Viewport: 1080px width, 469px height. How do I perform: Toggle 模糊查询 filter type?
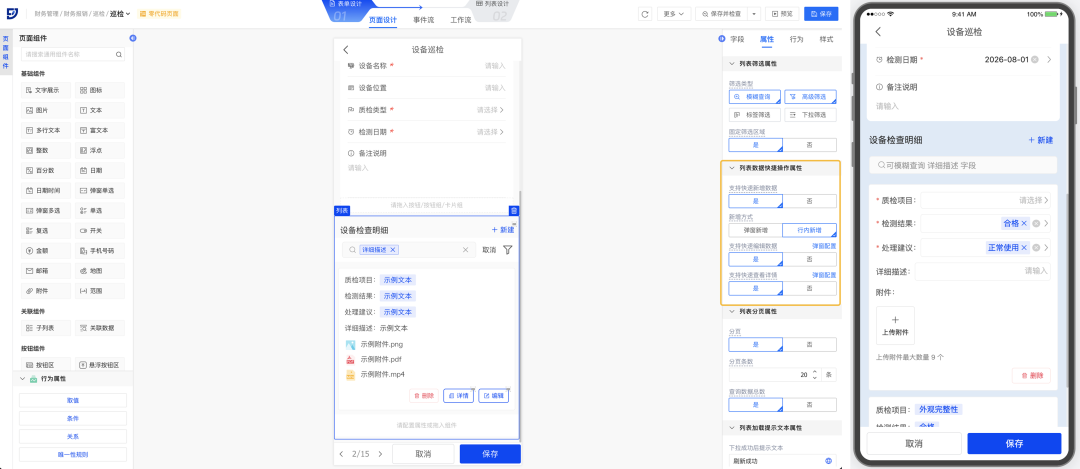pyautogui.click(x=756, y=97)
